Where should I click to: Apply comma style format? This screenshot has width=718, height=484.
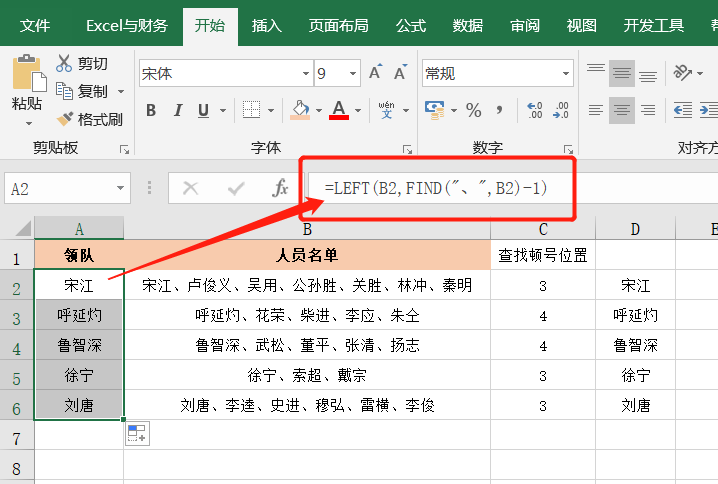point(499,110)
